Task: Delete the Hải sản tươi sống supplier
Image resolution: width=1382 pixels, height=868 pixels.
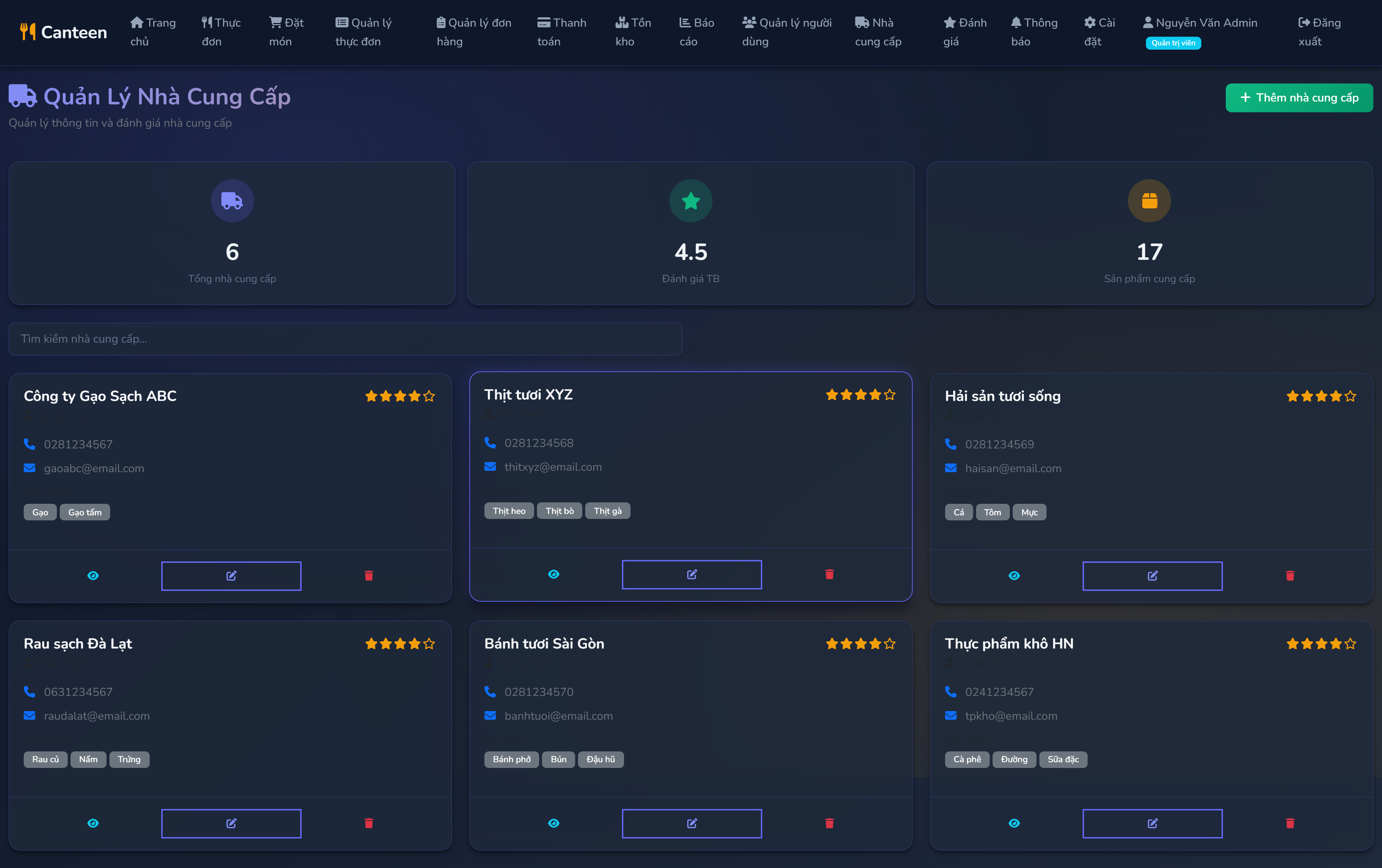Action: (1290, 575)
